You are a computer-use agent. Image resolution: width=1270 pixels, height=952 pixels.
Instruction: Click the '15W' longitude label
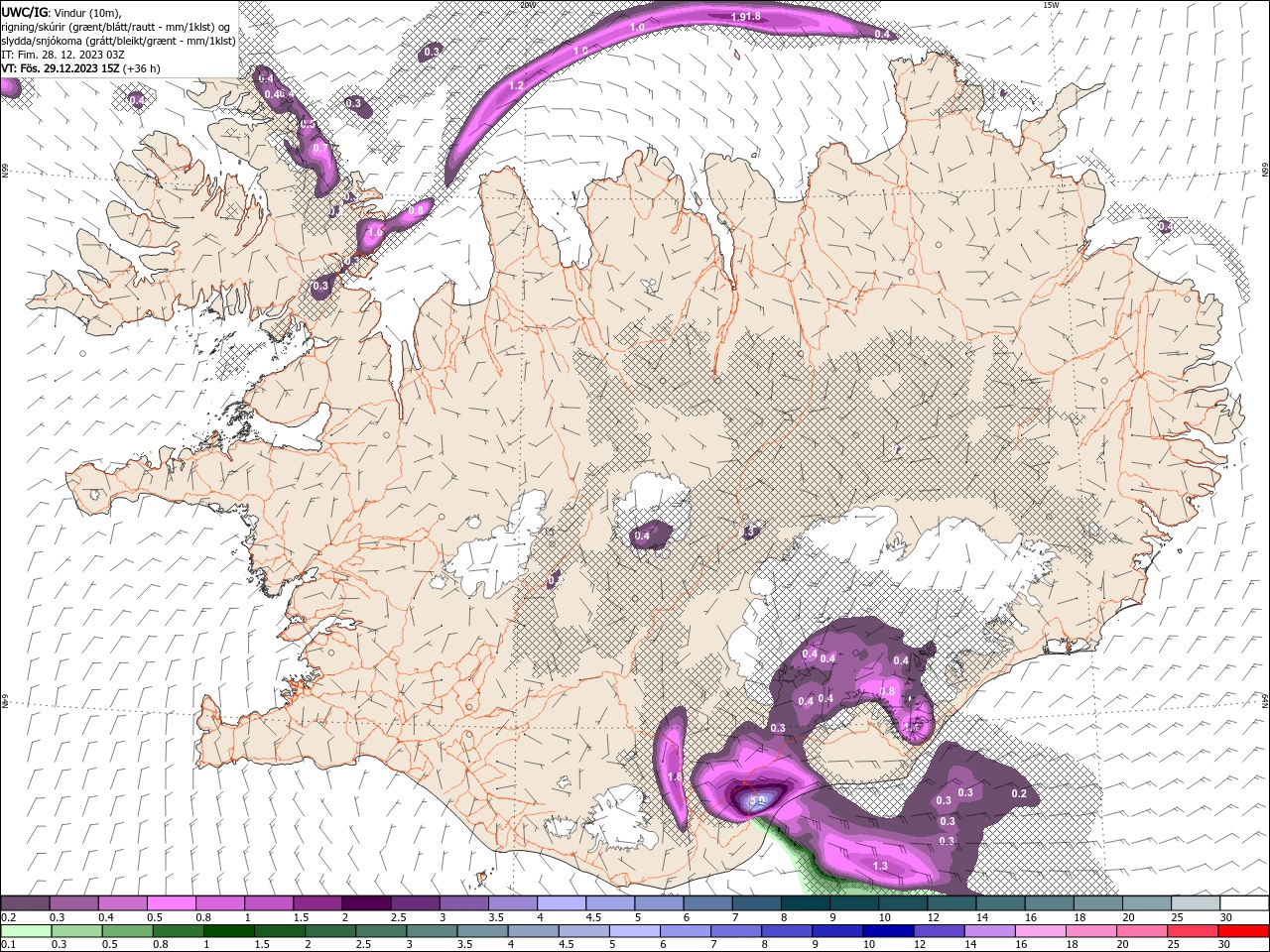pyautogui.click(x=1051, y=5)
